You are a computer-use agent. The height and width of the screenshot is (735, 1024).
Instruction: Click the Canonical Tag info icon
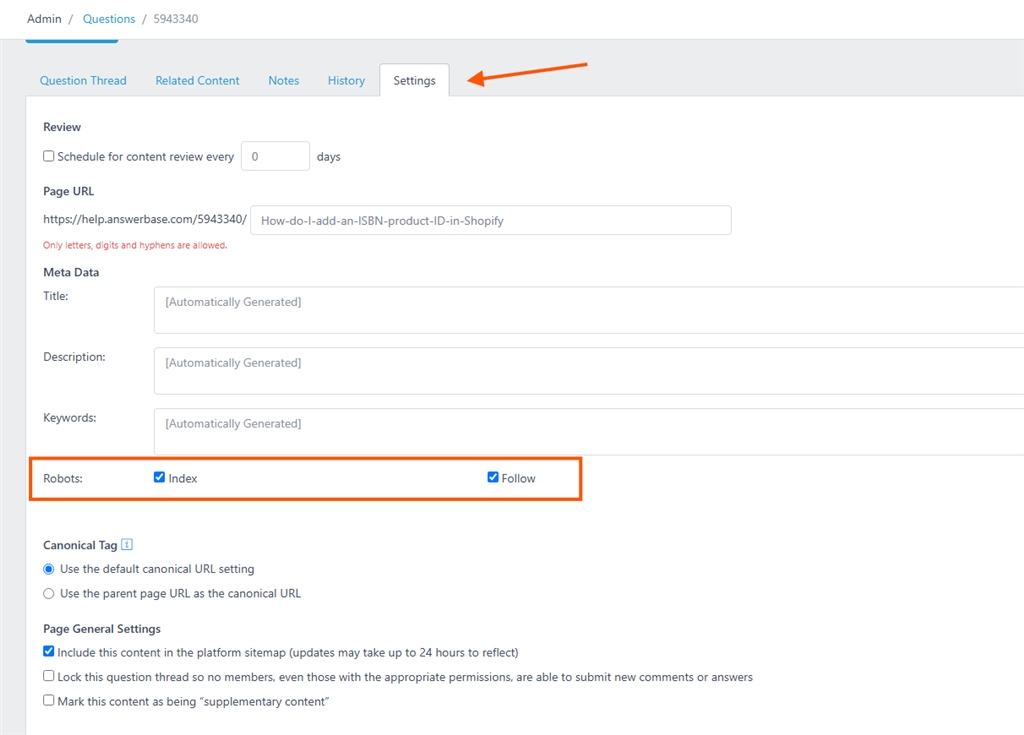pos(127,544)
